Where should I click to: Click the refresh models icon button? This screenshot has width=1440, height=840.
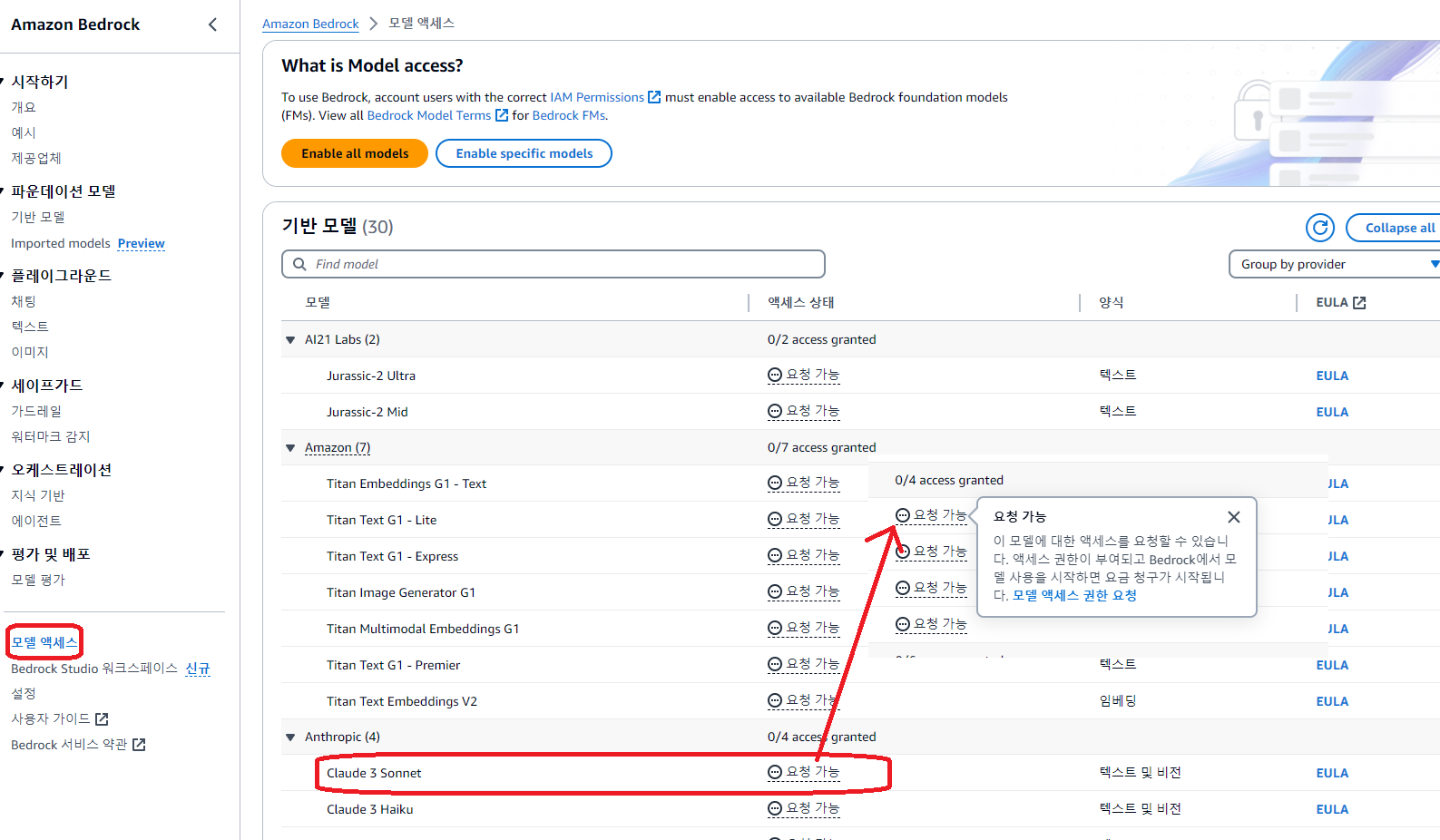pyautogui.click(x=1320, y=228)
